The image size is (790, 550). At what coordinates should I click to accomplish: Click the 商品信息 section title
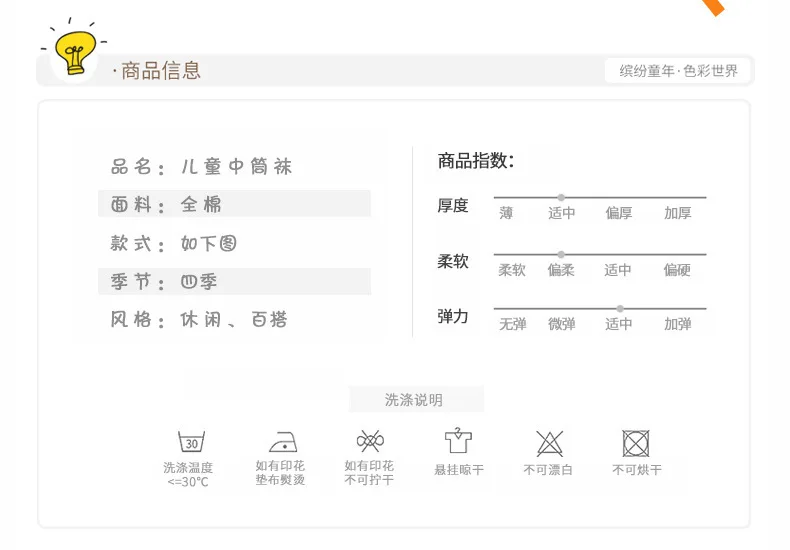click(161, 71)
